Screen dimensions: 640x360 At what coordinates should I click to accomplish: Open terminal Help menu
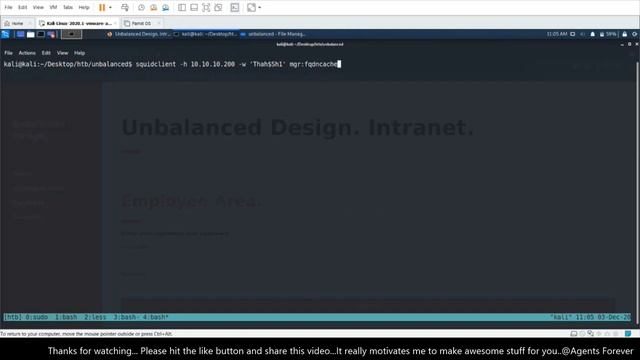pyautogui.click(x=80, y=53)
